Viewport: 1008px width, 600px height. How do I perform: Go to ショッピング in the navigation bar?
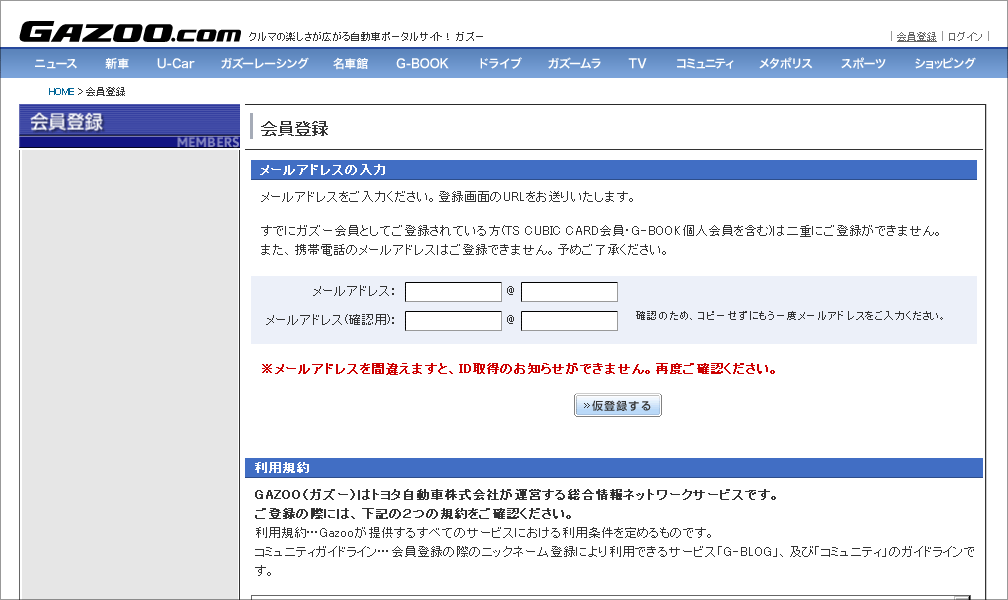(x=945, y=64)
